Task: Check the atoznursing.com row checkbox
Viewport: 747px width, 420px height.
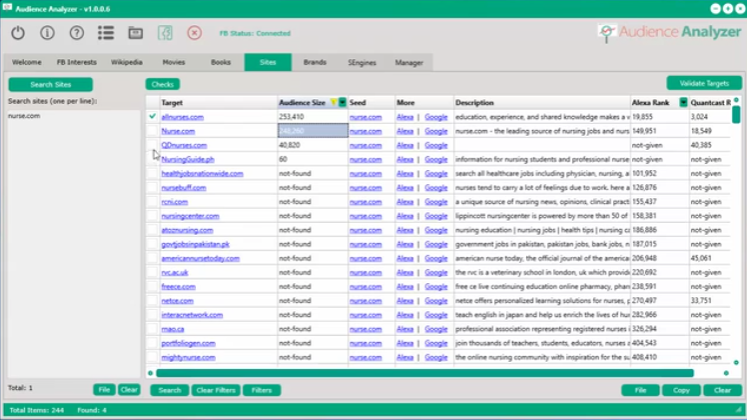Action: [x=152, y=230]
